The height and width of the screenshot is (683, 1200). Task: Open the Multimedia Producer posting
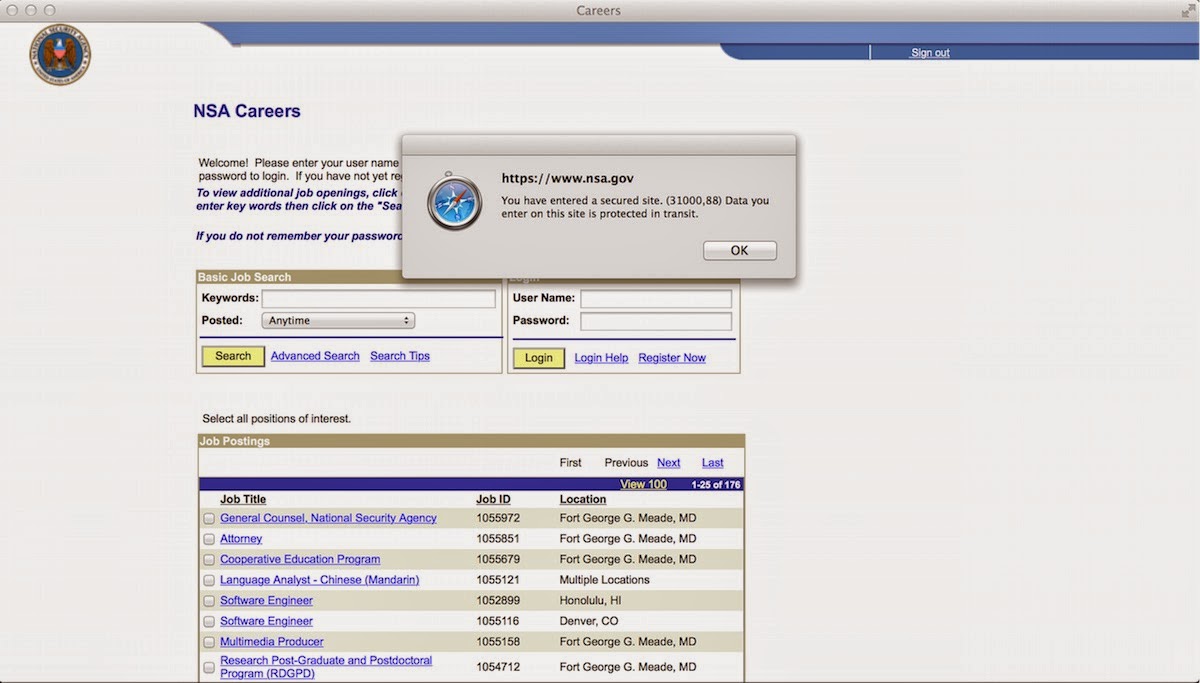point(272,642)
